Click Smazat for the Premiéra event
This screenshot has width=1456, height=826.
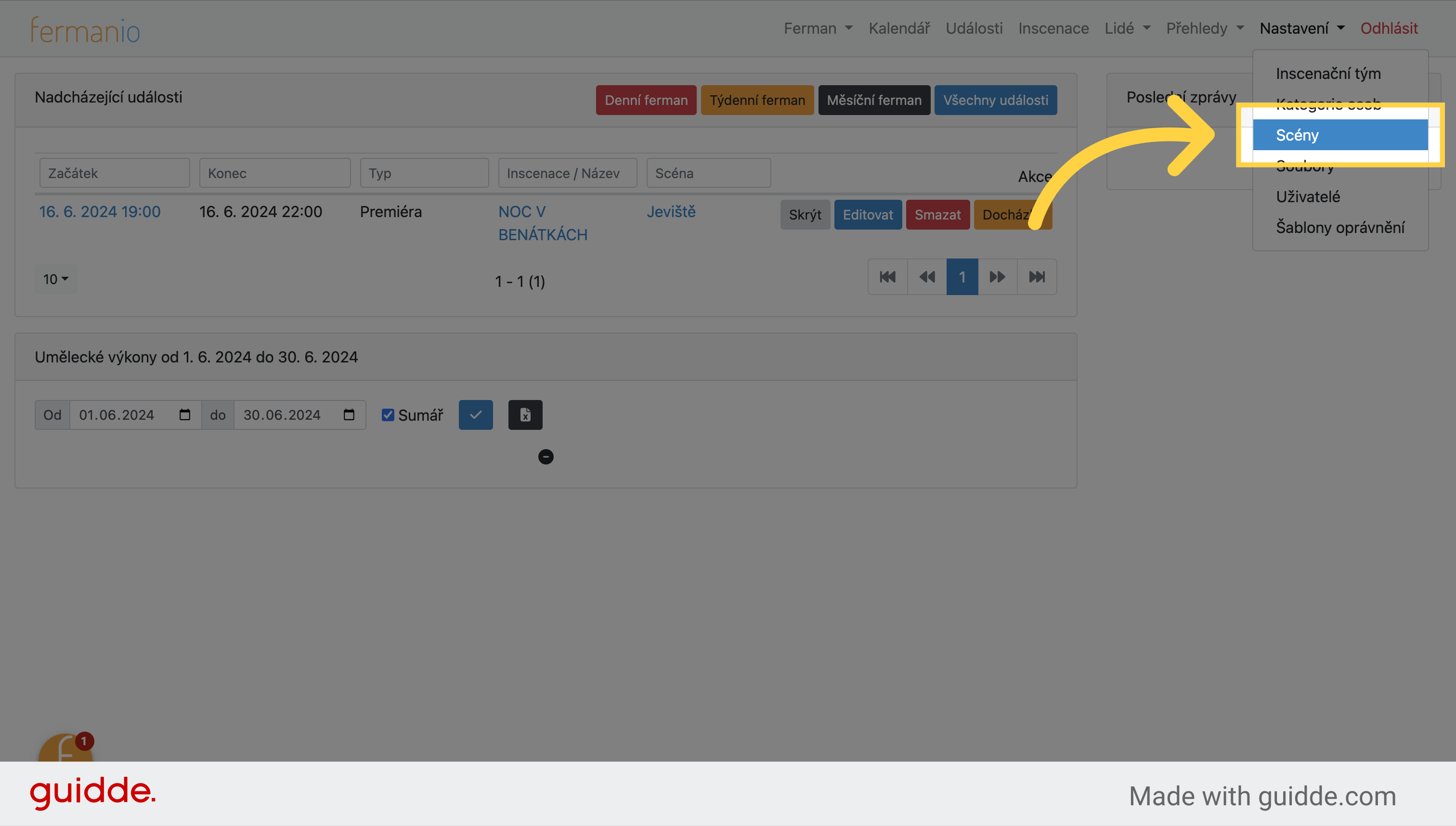tap(937, 215)
